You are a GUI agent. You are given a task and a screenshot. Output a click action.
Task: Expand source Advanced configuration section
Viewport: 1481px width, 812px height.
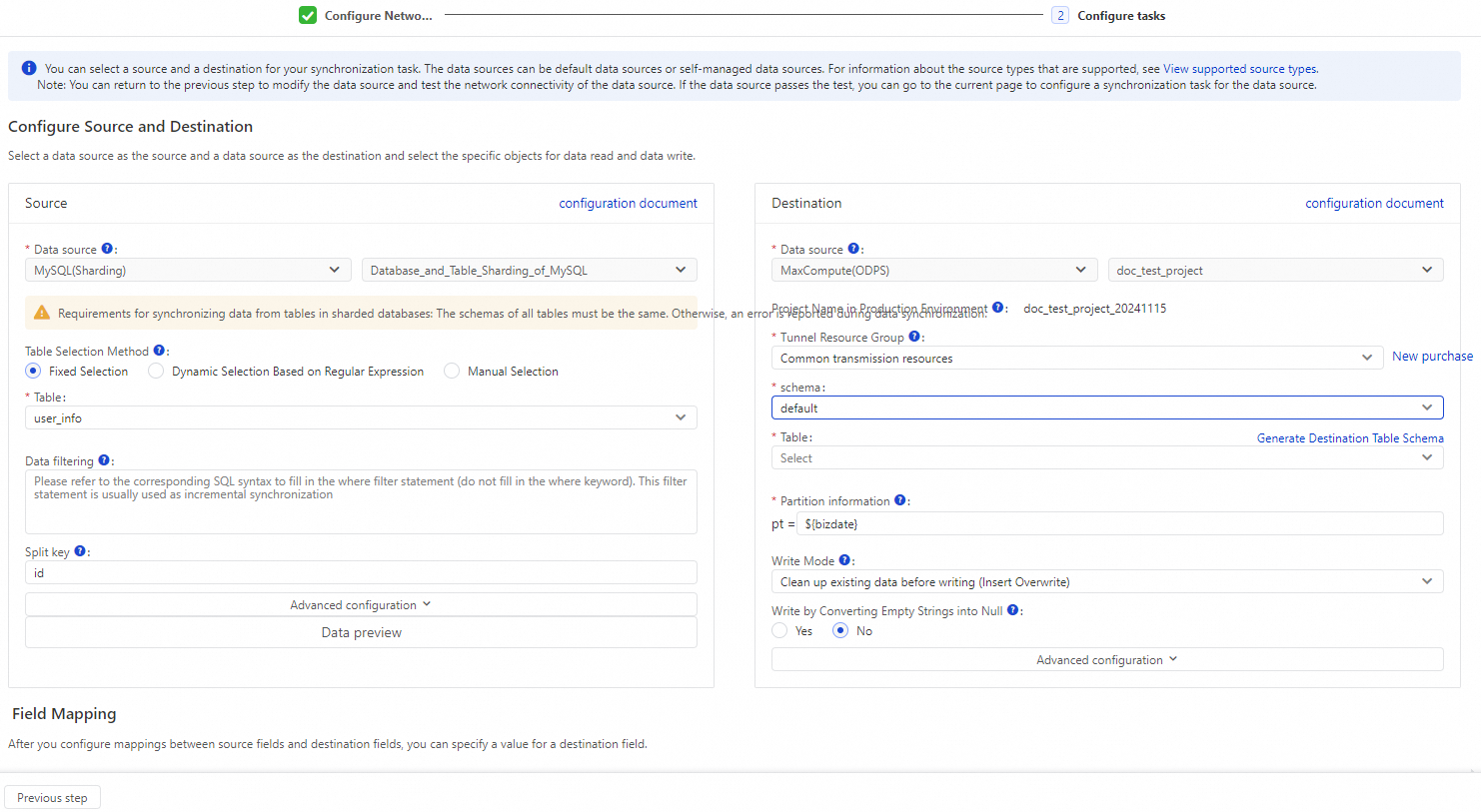pyautogui.click(x=361, y=604)
